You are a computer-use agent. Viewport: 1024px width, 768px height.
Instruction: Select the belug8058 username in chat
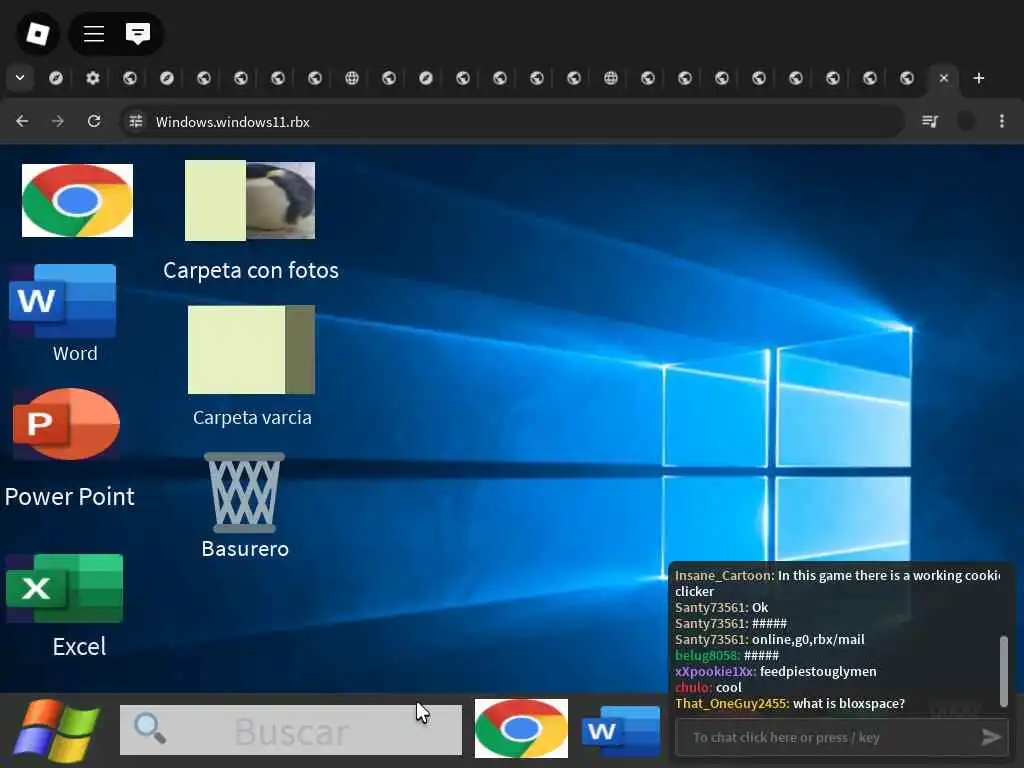tap(708, 655)
